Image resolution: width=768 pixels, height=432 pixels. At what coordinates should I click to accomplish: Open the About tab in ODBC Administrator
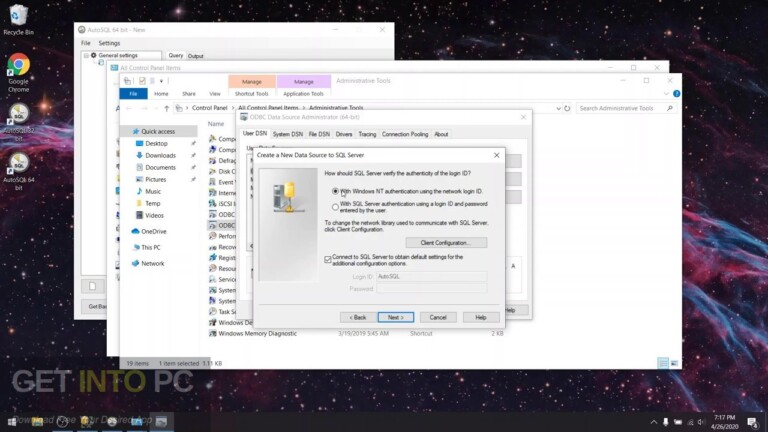pyautogui.click(x=441, y=134)
